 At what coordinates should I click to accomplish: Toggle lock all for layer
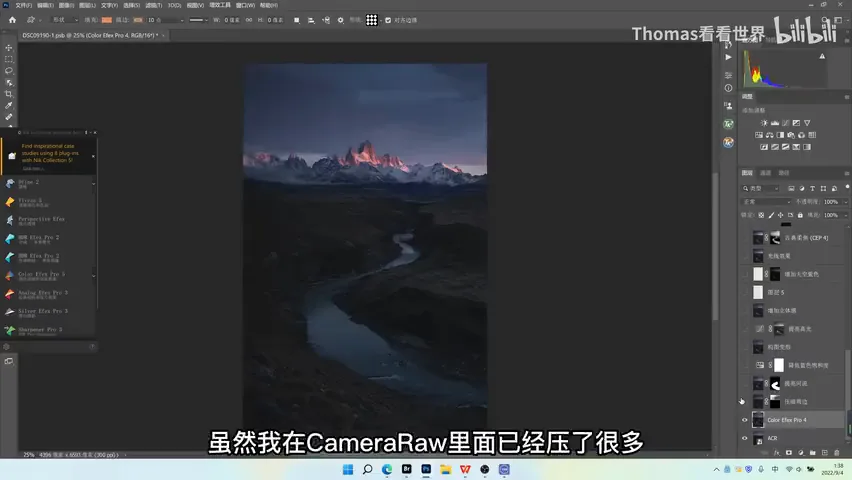pos(800,215)
